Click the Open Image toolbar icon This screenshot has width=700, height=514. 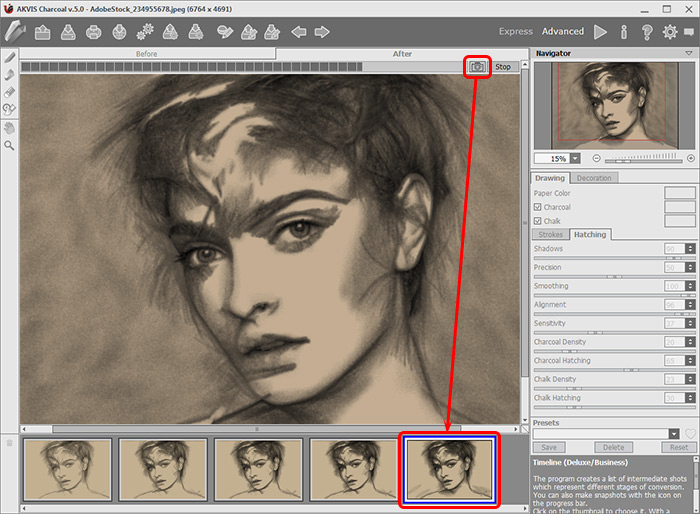tap(42, 32)
